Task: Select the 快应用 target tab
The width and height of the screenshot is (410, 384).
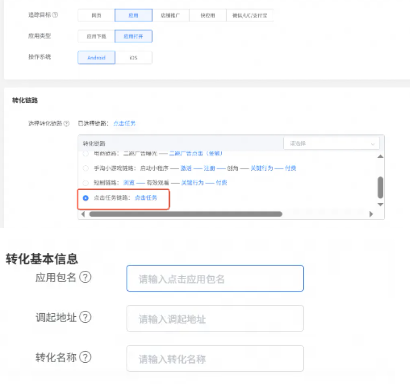Action: (x=208, y=15)
